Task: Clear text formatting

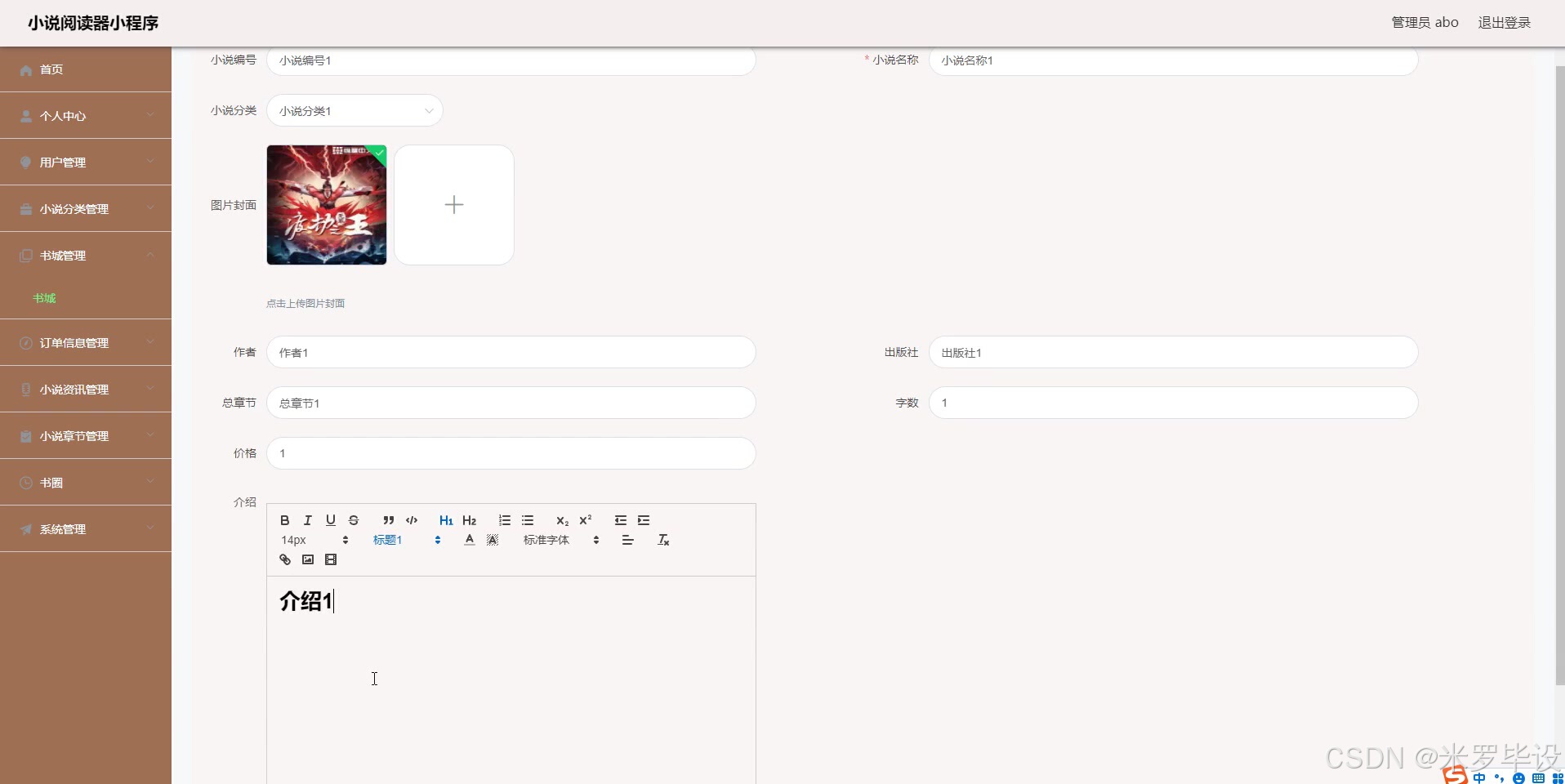Action: (663, 540)
